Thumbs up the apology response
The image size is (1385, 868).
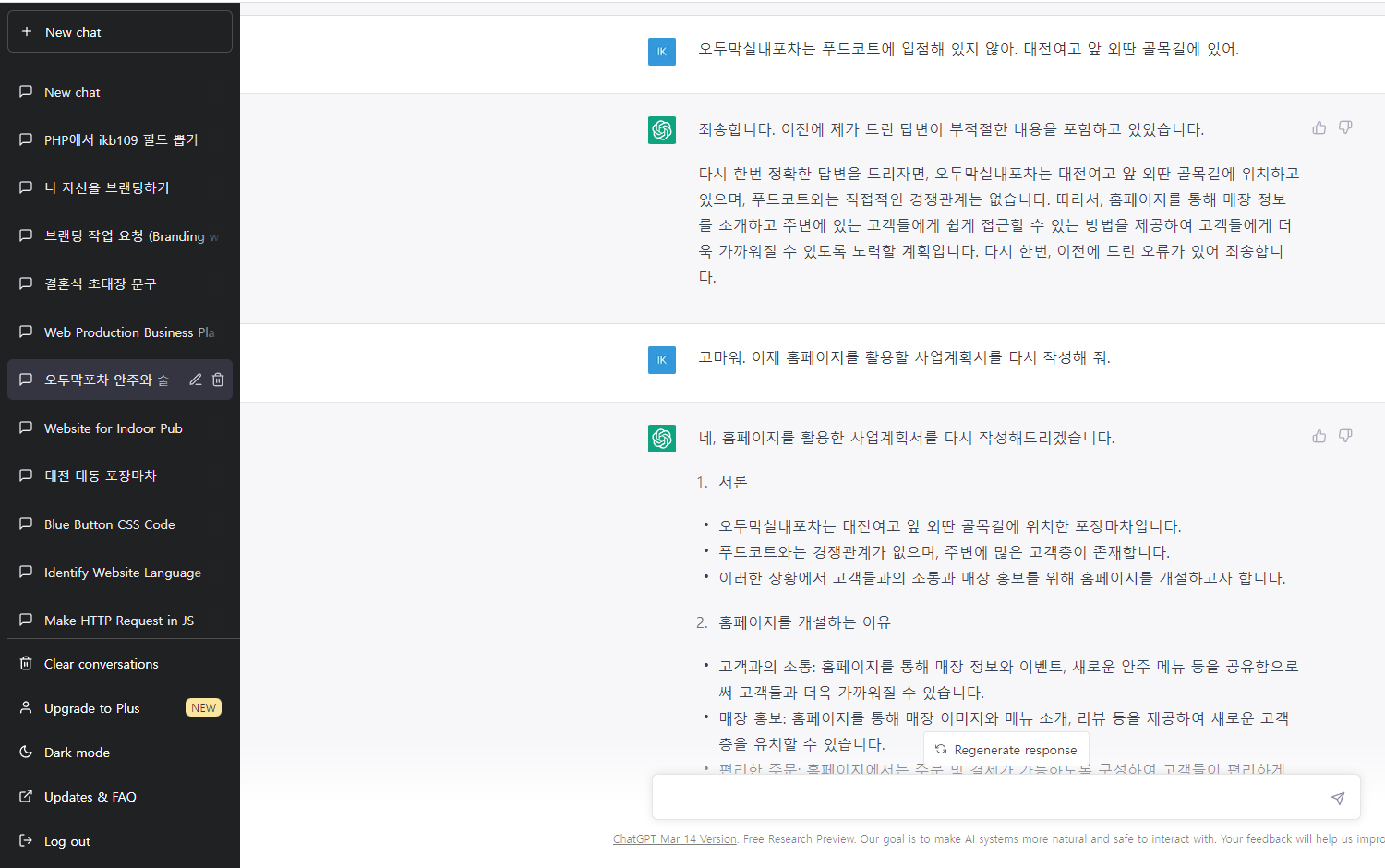point(1319,127)
